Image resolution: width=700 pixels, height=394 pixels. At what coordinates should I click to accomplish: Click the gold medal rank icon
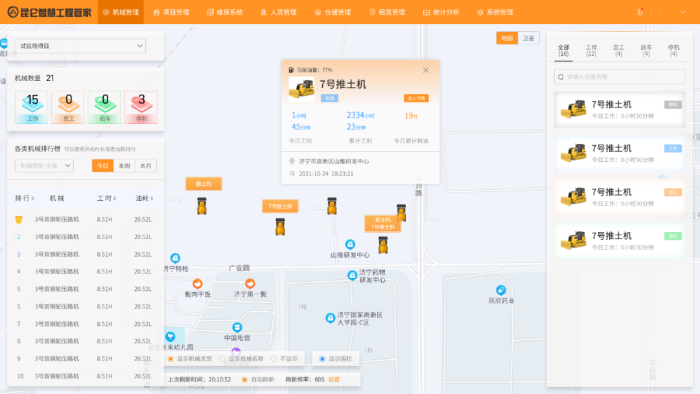coord(18,220)
